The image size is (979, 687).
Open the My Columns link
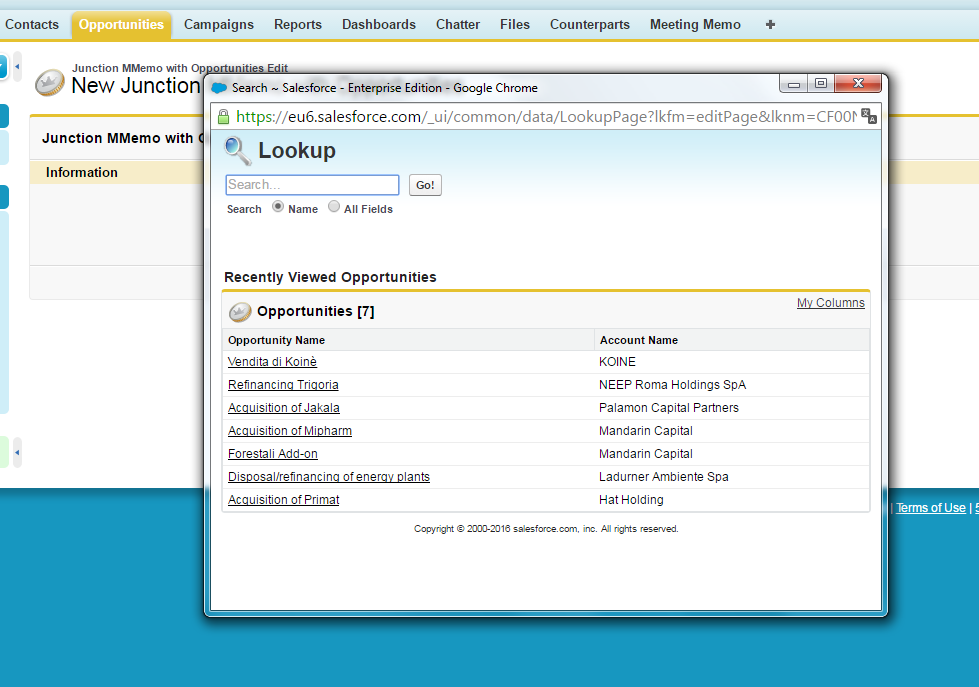(830, 303)
